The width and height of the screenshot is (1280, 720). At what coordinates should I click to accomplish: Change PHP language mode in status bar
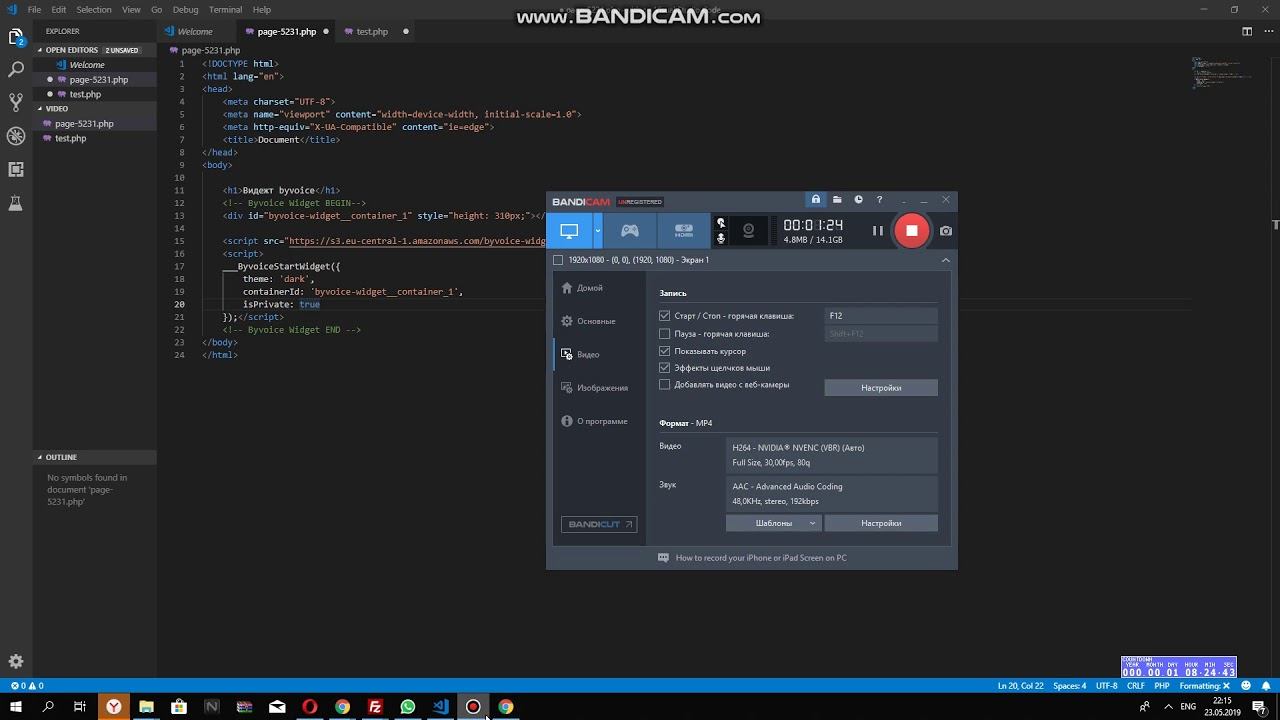[x=1162, y=686]
